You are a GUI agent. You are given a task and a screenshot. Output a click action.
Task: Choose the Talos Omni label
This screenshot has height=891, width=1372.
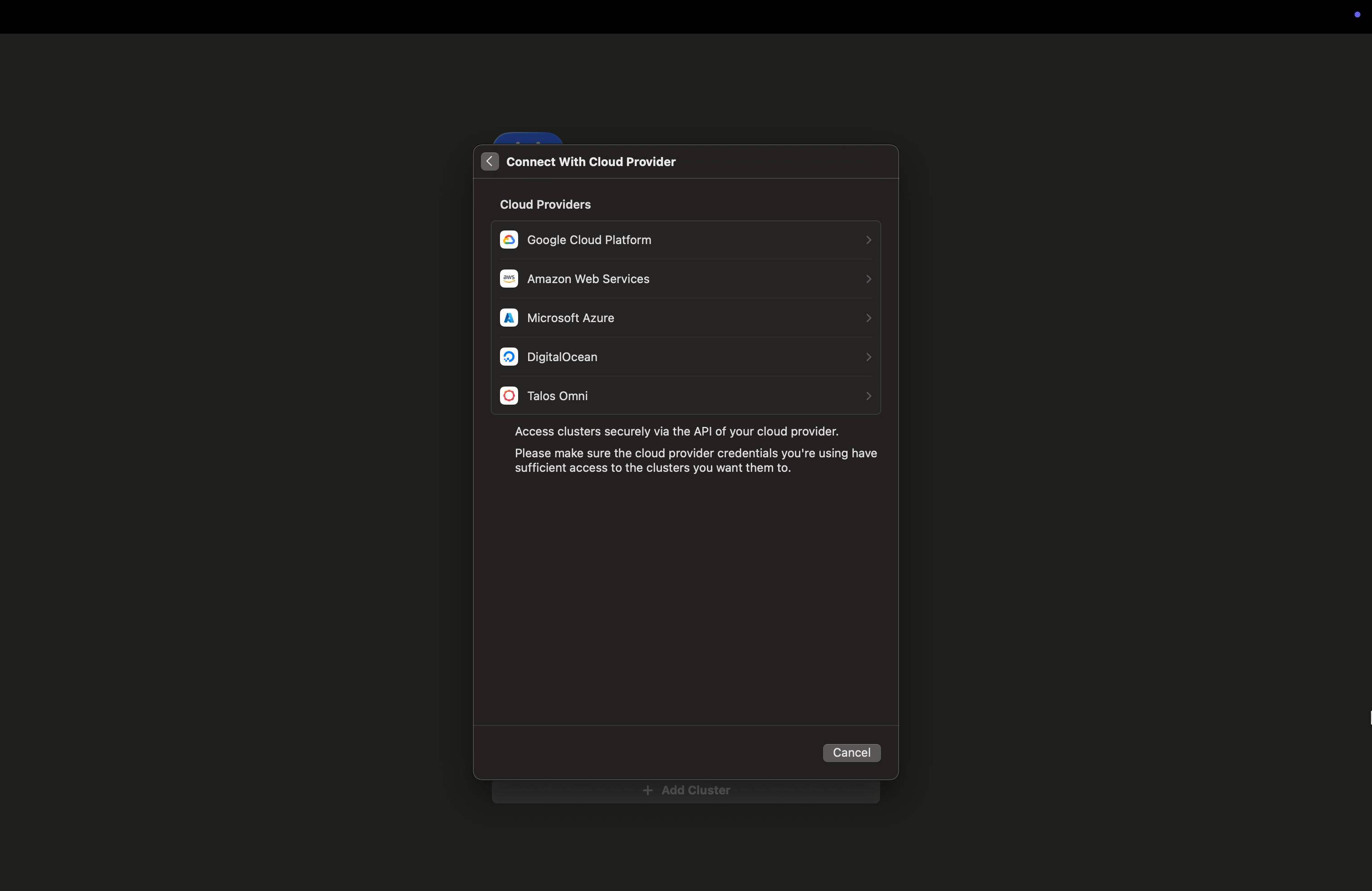[x=558, y=396]
